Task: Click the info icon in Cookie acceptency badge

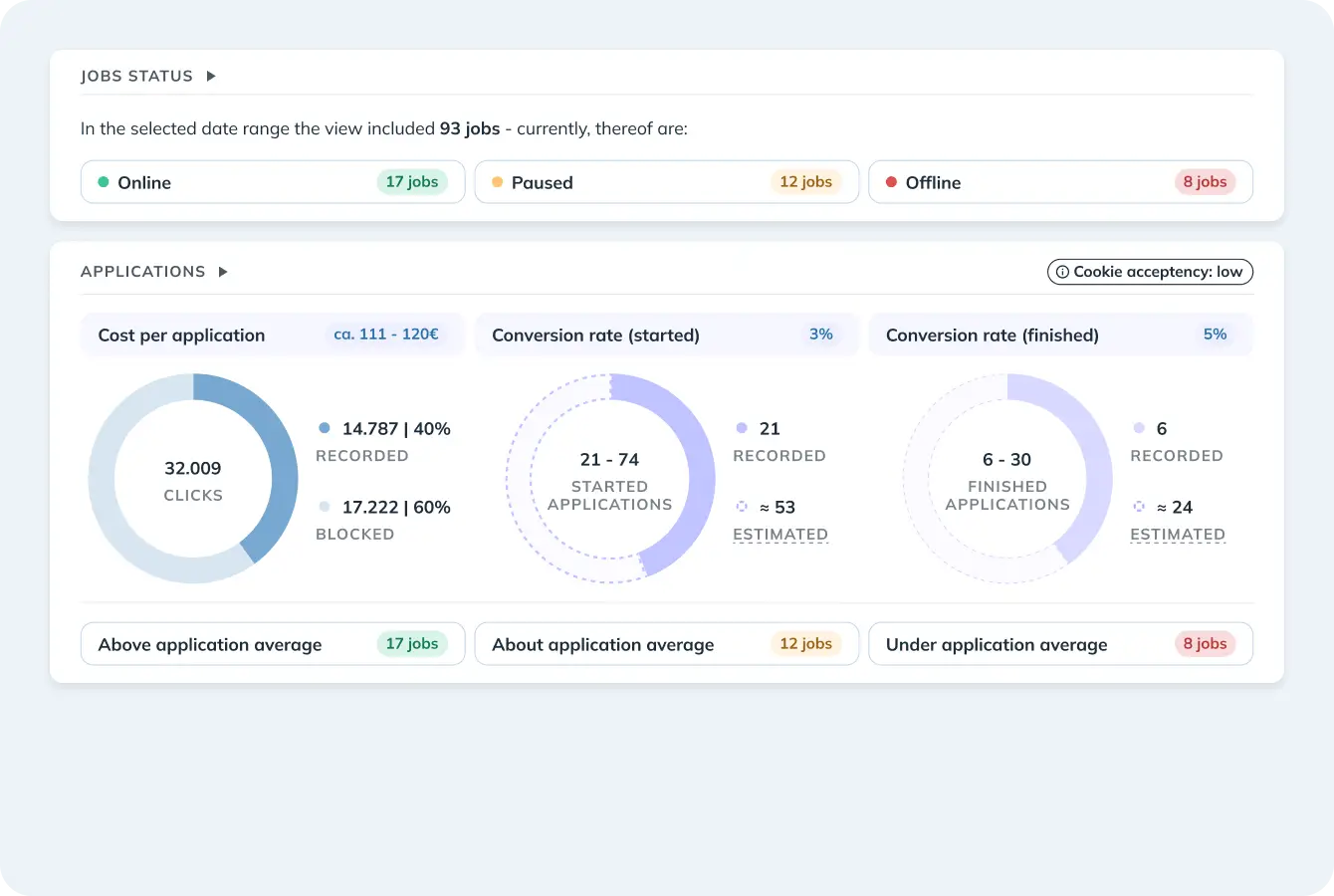Action: pyautogui.click(x=1062, y=272)
